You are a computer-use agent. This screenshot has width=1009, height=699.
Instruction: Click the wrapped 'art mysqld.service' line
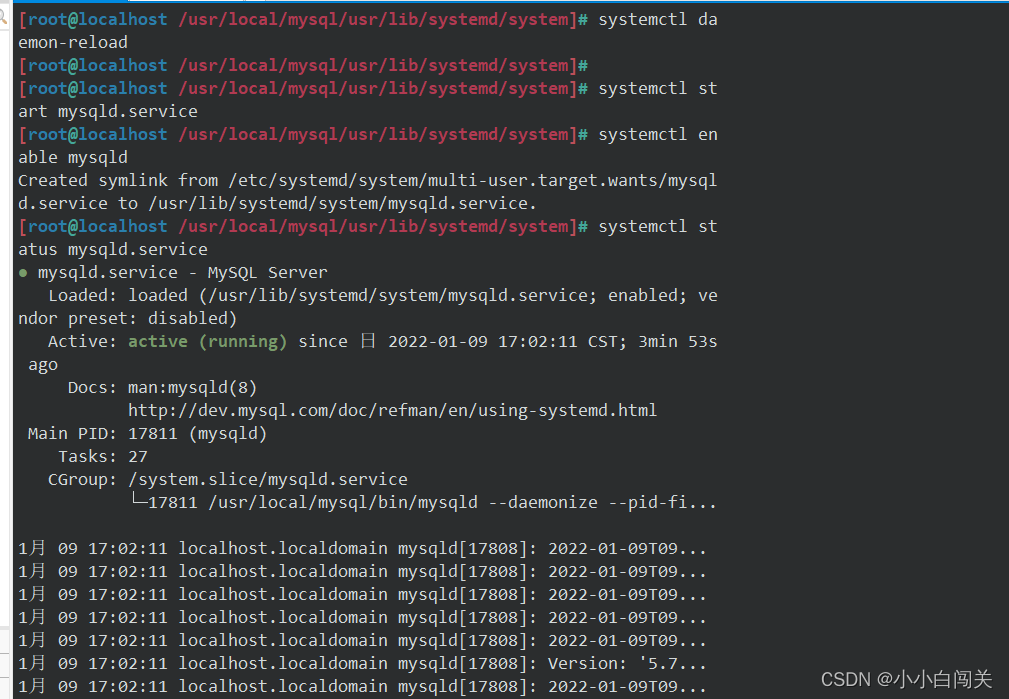point(107,111)
